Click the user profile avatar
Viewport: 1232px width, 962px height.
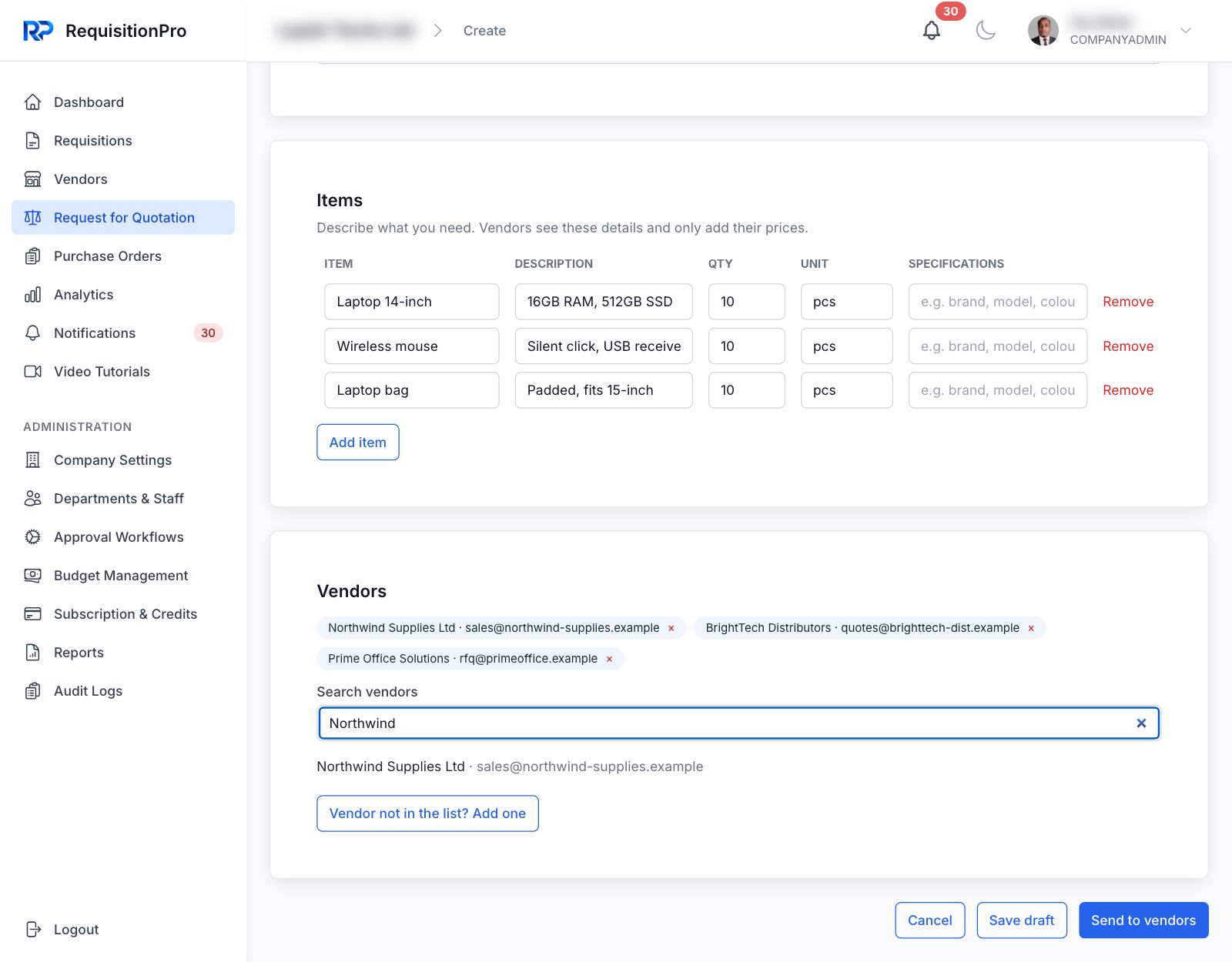pos(1043,31)
